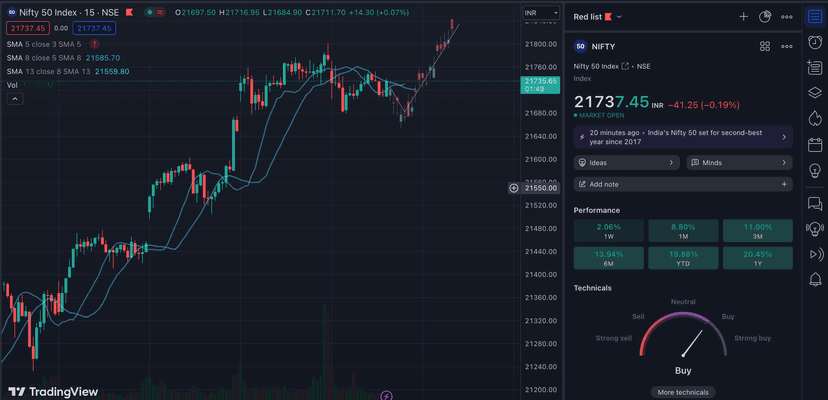Open the Notifications bell icon

click(x=814, y=279)
